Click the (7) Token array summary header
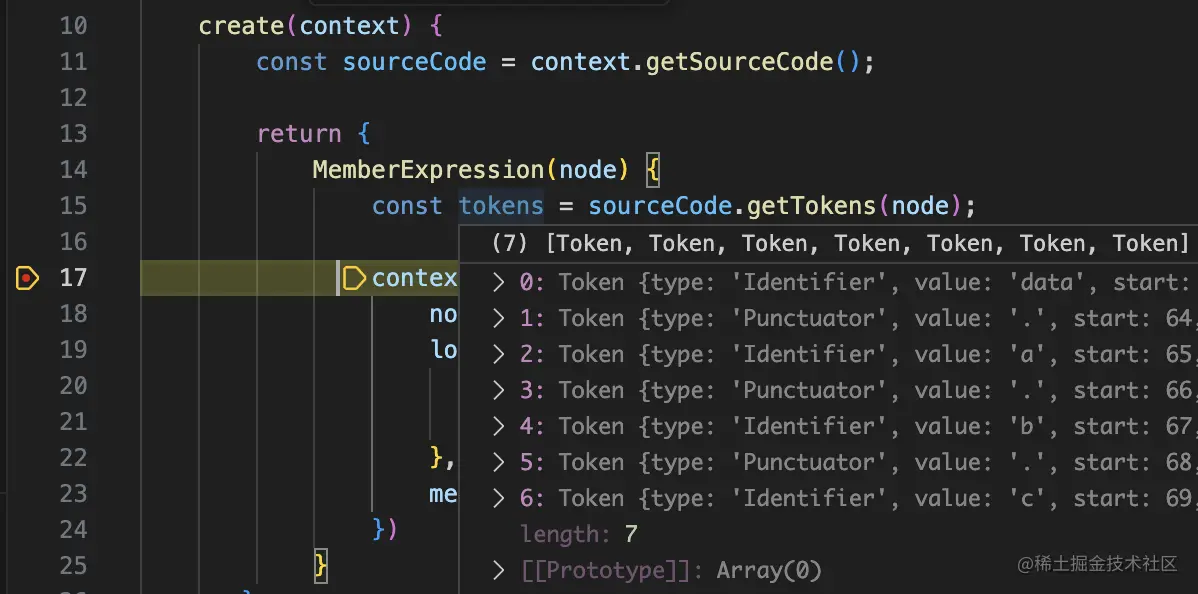 [840, 243]
